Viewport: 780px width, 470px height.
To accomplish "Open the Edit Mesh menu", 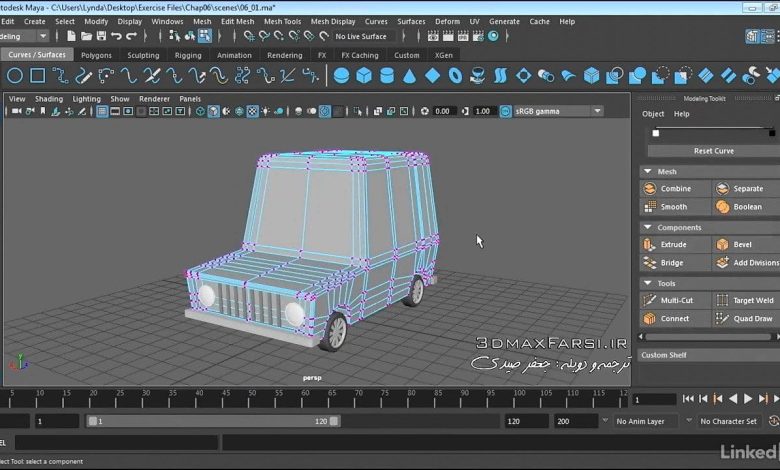I will click(x=237, y=21).
